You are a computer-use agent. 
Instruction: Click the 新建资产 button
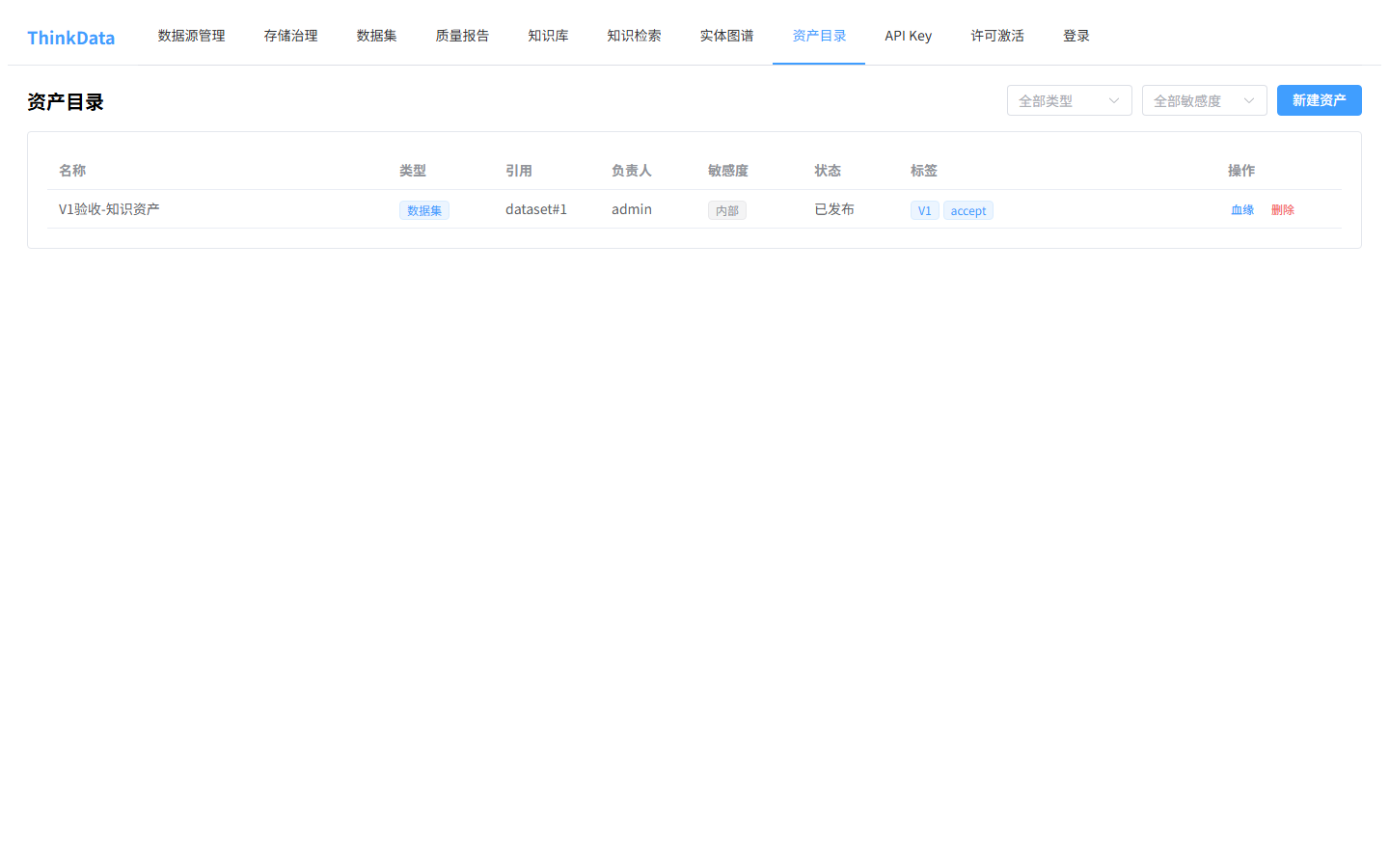[1319, 100]
